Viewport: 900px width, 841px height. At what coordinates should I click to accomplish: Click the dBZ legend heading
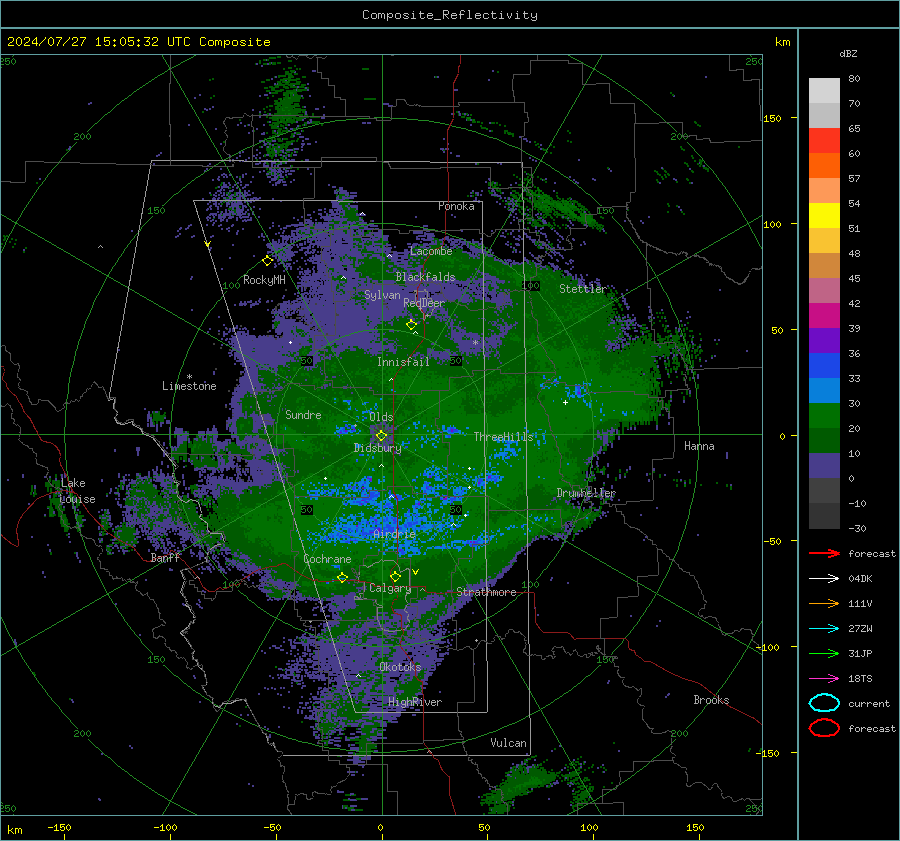coord(848,53)
